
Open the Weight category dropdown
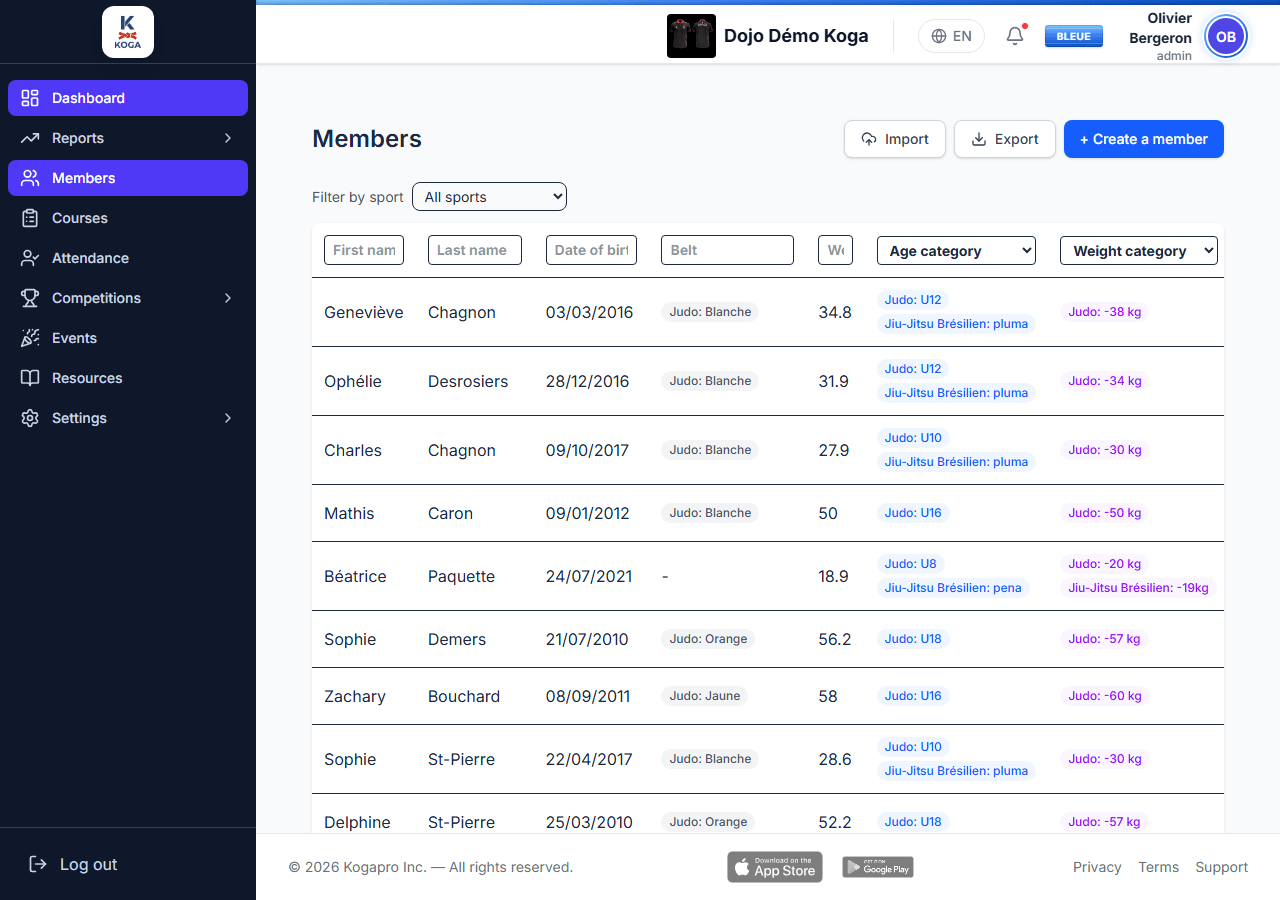point(1139,250)
